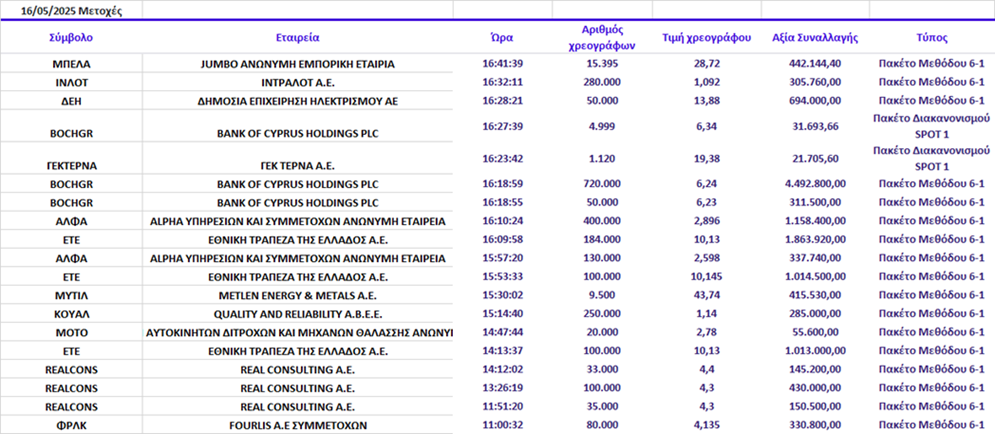Select the value 694.000,00
Viewport: 995px width, 434px height.
point(815,100)
